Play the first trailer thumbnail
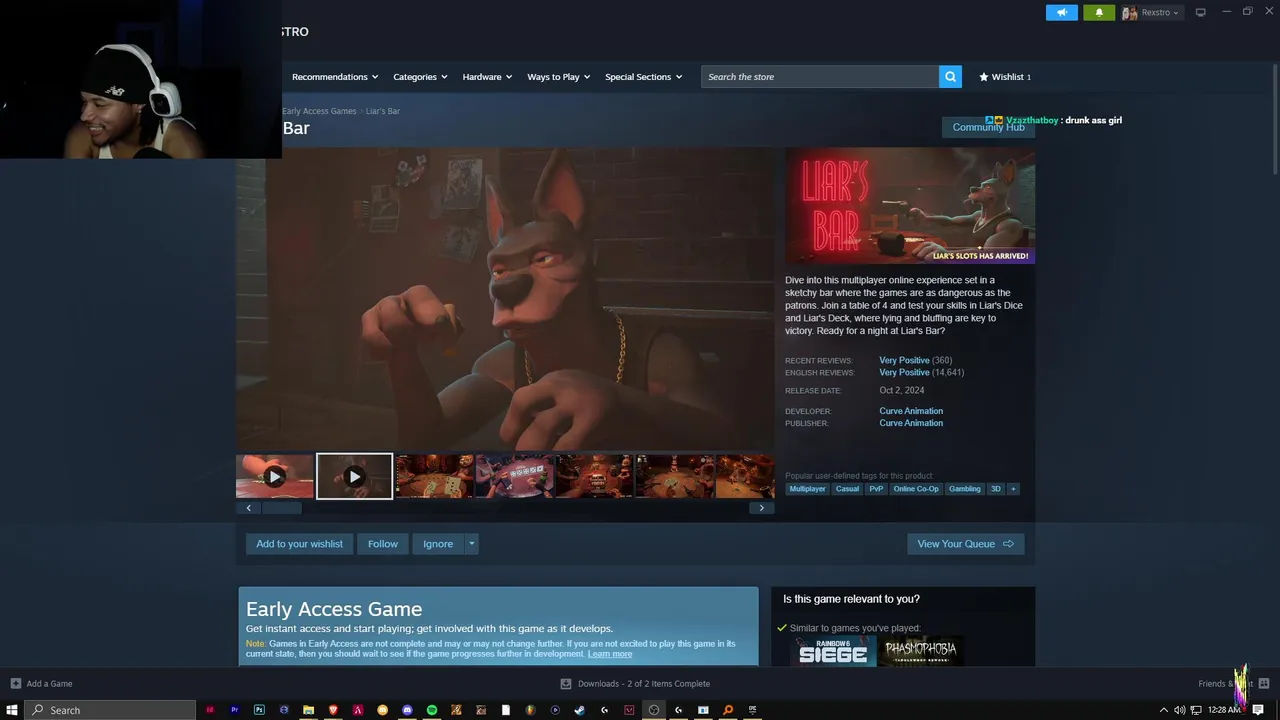Screen dimensions: 1280x720 pyautogui.click(x=275, y=477)
